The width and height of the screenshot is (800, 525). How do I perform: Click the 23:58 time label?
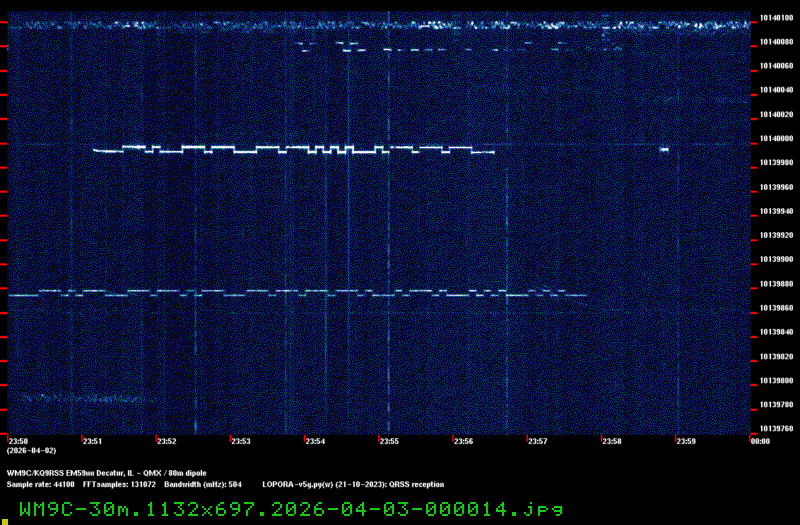(x=611, y=441)
